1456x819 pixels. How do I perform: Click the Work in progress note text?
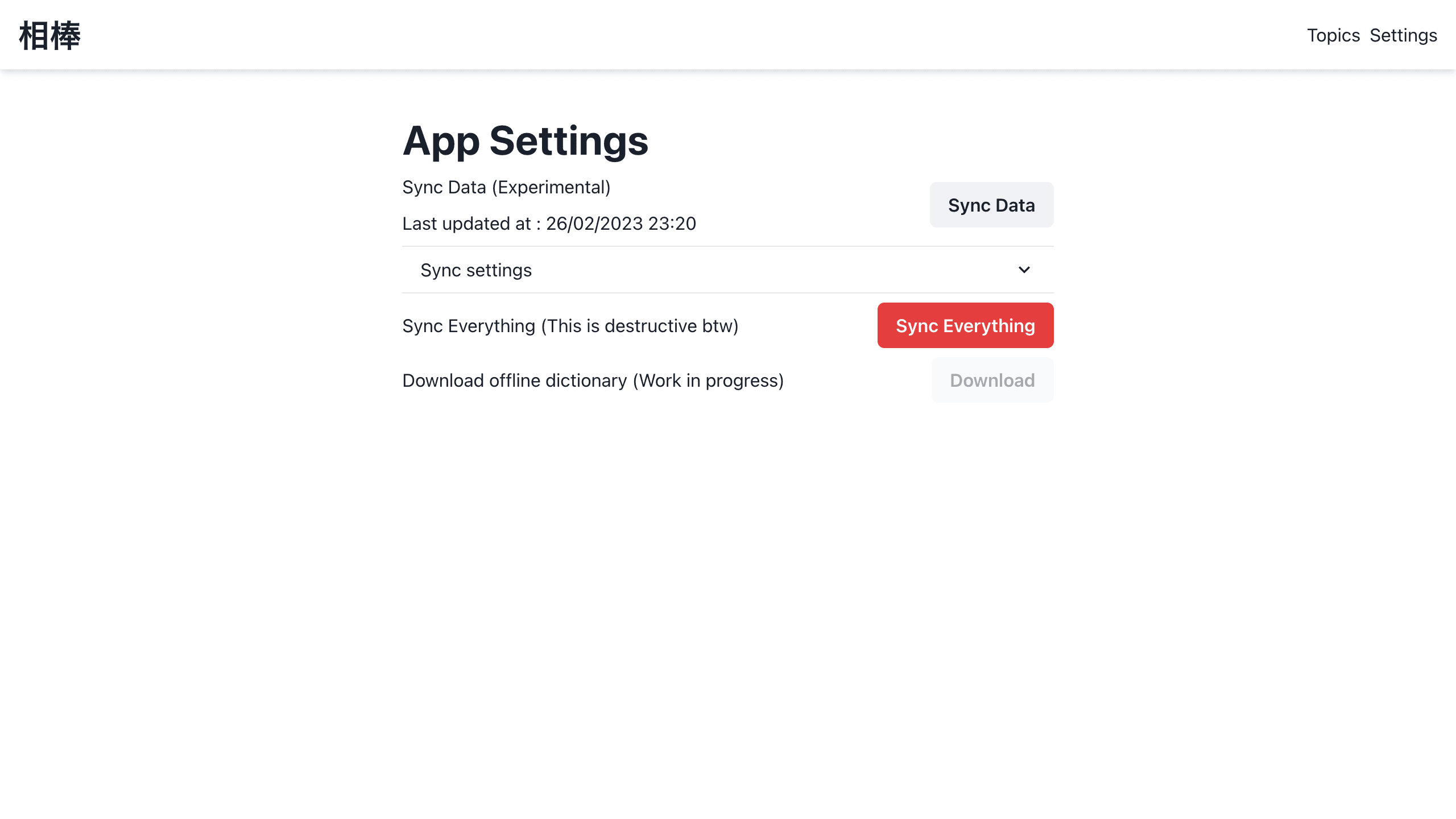pos(708,380)
